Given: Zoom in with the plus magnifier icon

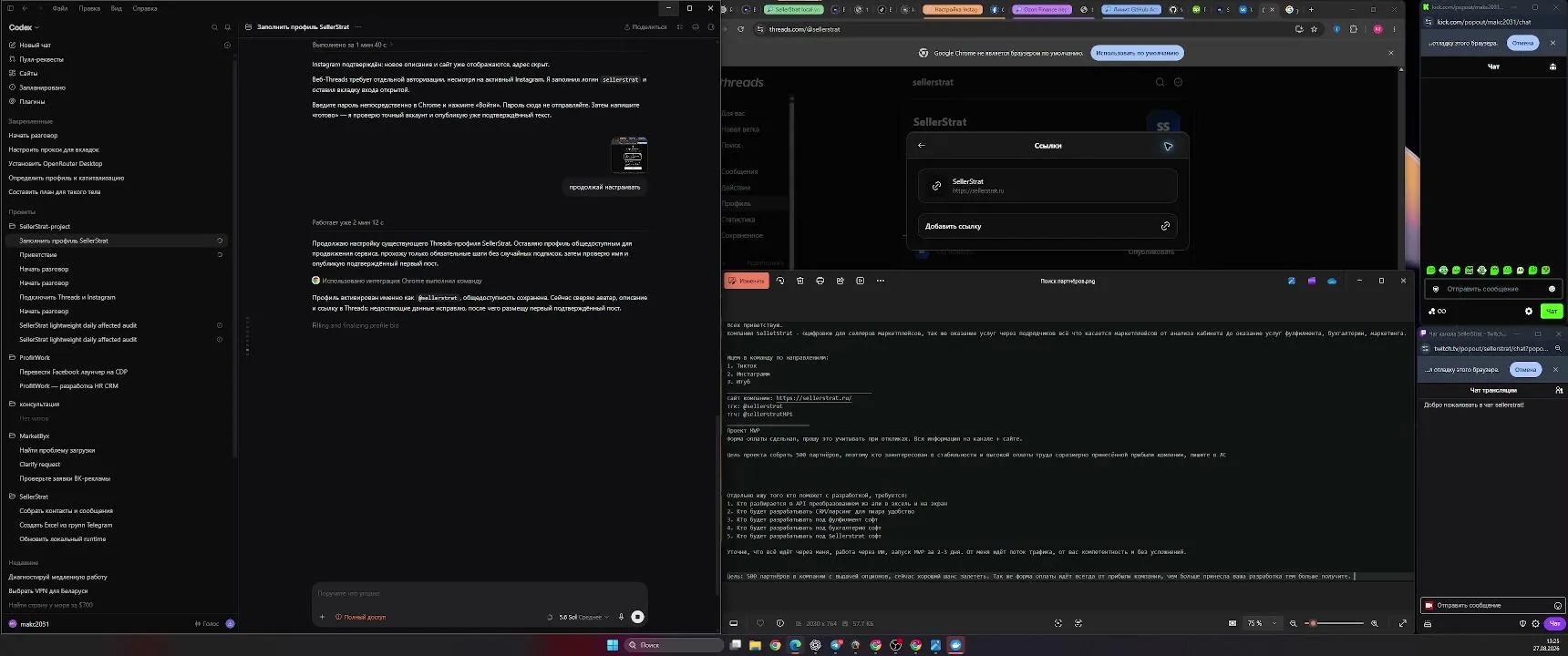Looking at the screenshot, I should click(1375, 623).
